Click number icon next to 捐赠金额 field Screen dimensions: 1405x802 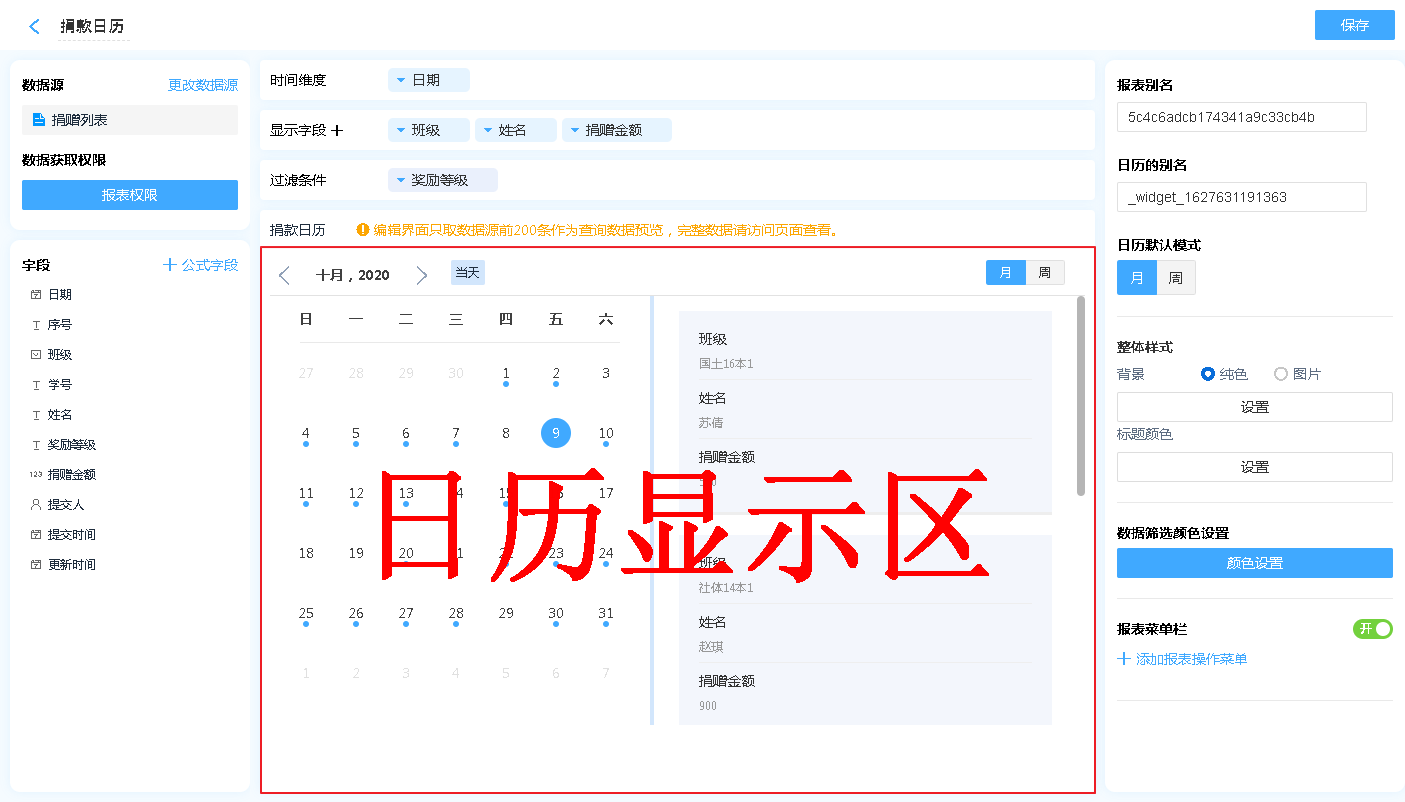pyautogui.click(x=36, y=475)
